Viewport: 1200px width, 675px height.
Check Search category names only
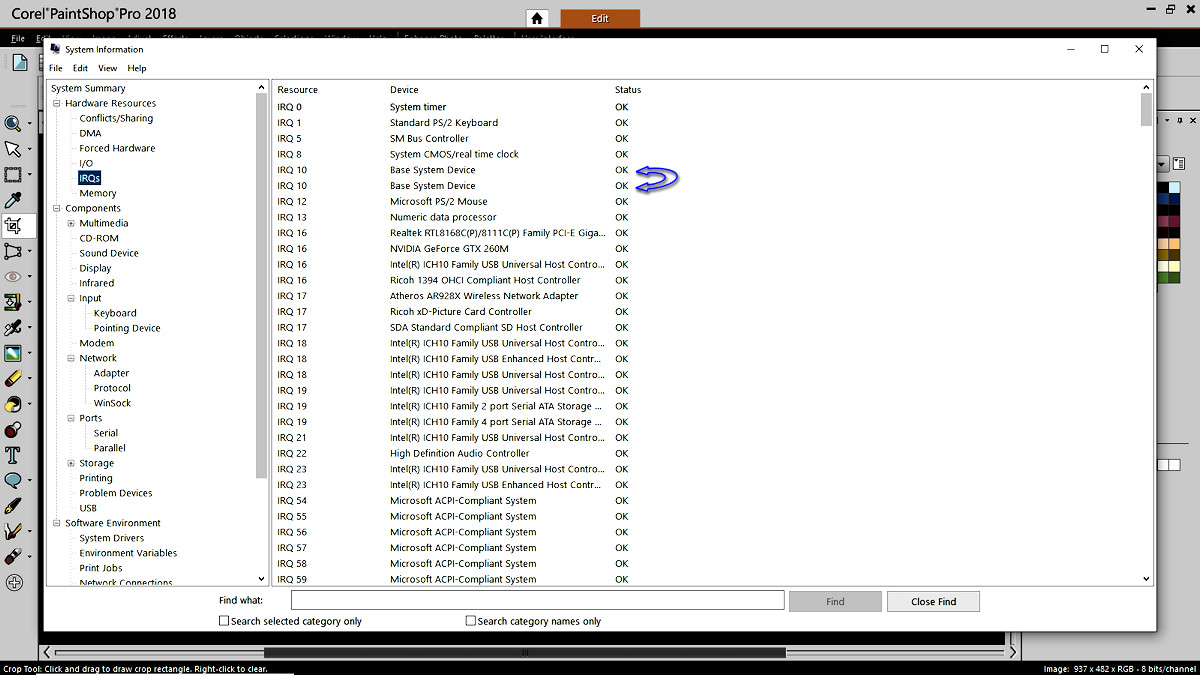pyautogui.click(x=470, y=620)
